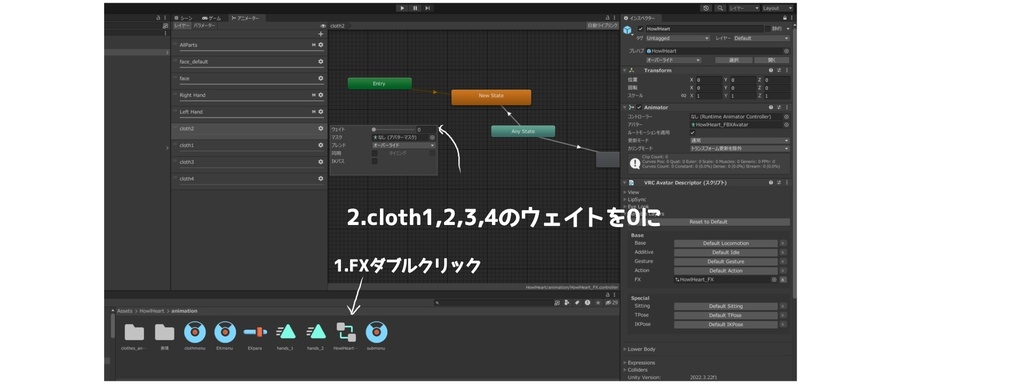Switch to the ゲーム tab

[x=211, y=18]
